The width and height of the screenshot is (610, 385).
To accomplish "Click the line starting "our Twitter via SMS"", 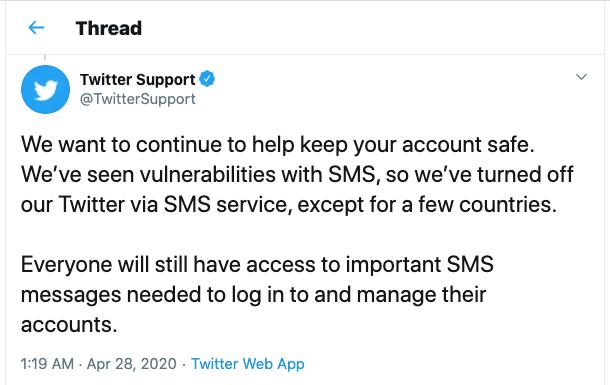I will click(289, 205).
